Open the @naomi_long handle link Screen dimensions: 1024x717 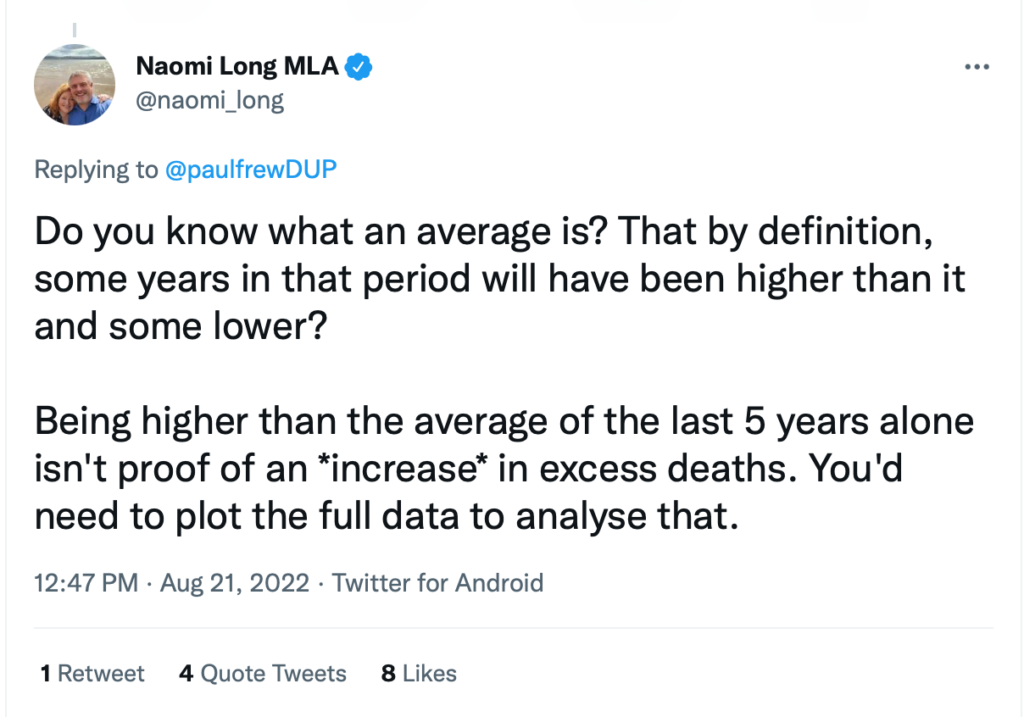click(x=210, y=101)
